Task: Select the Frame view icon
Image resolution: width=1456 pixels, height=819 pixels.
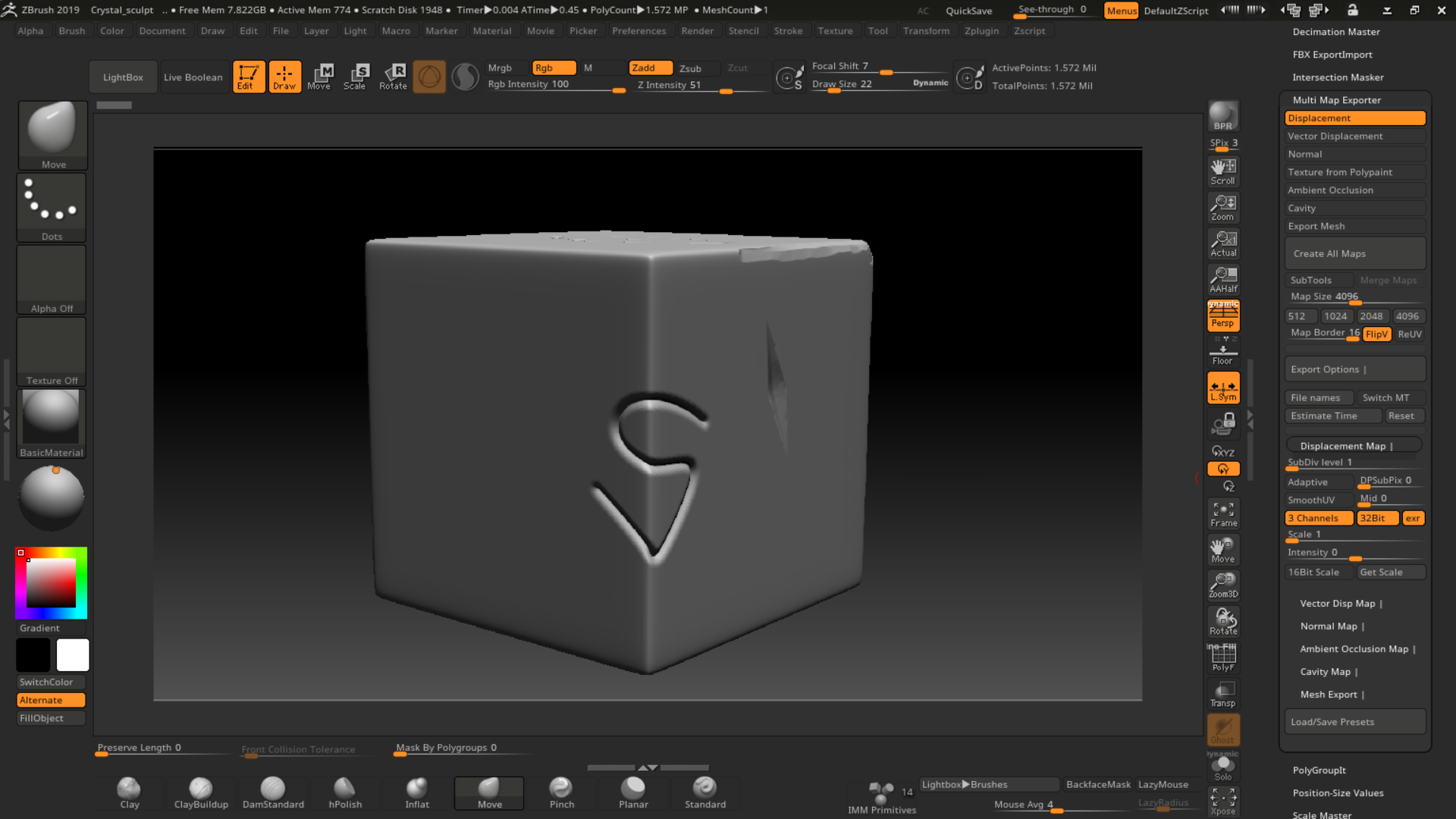Action: (1223, 513)
